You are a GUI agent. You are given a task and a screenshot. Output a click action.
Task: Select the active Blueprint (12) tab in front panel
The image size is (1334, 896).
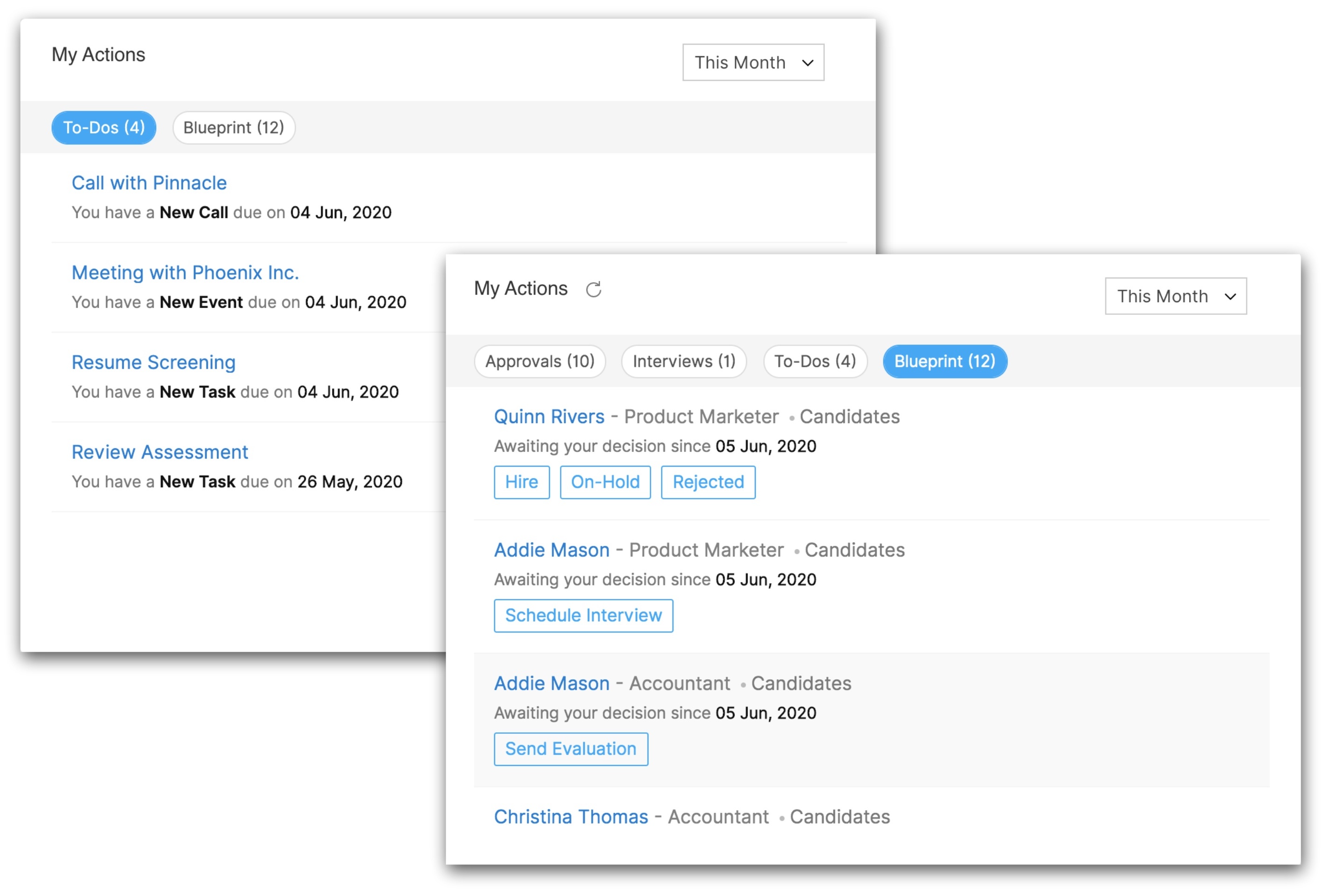pyautogui.click(x=944, y=361)
